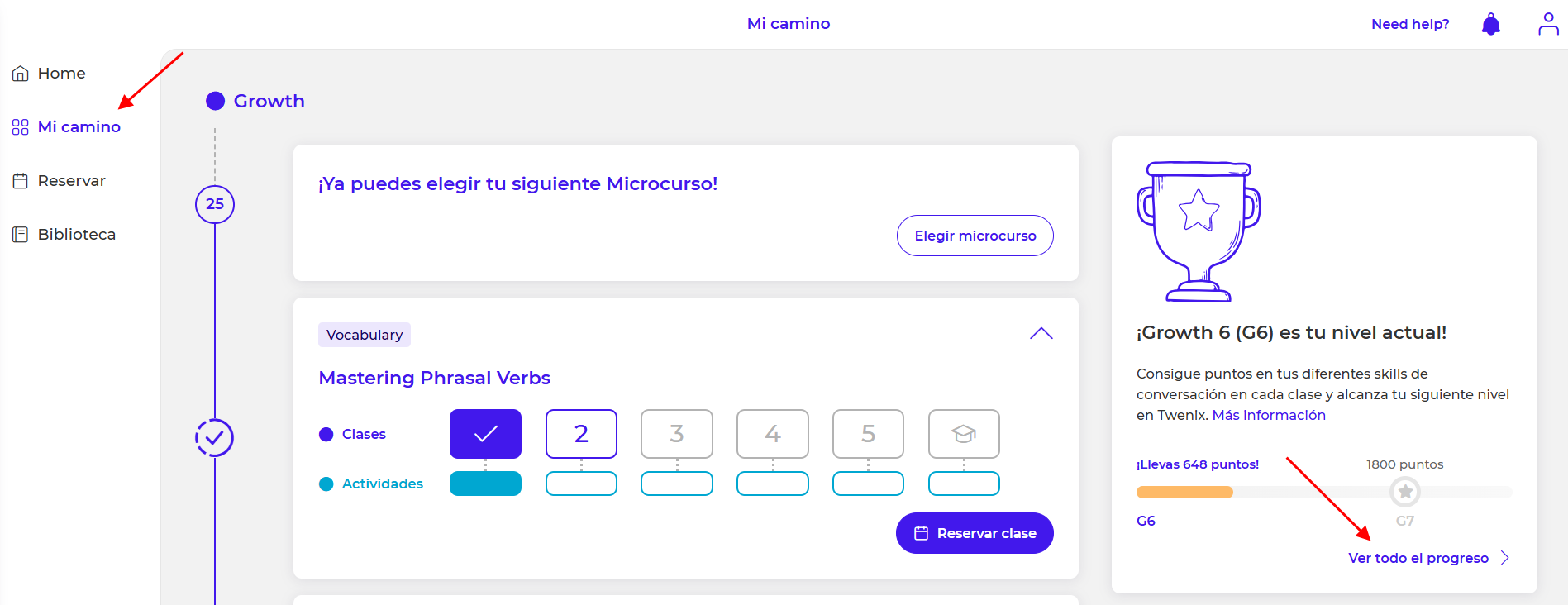Screen dimensions: 1568x605
Task: Select the completed first class checkbox
Action: [x=485, y=434]
